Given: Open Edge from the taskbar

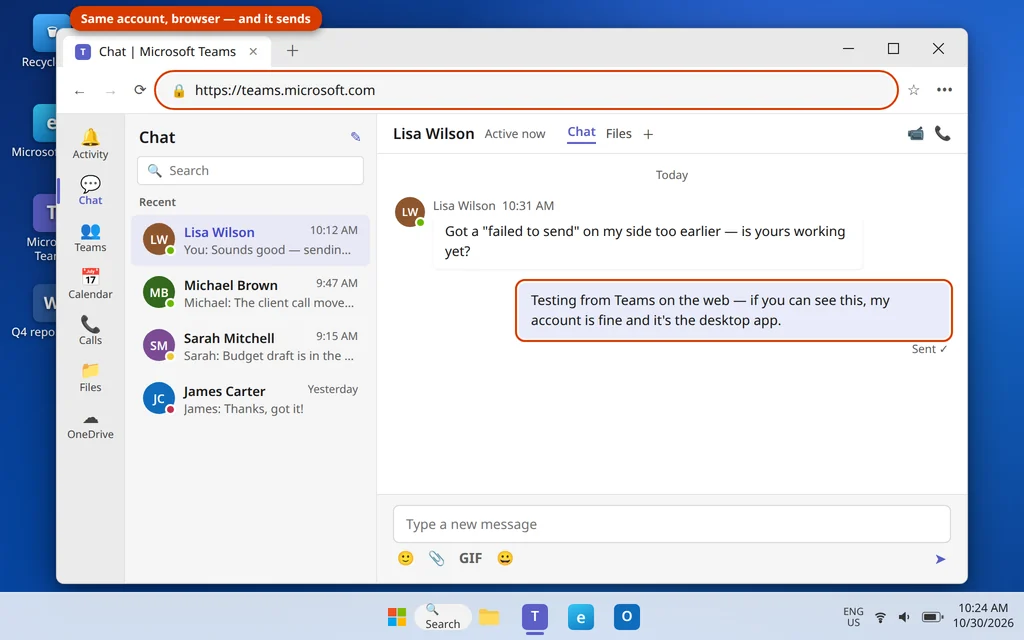Looking at the screenshot, I should [581, 616].
